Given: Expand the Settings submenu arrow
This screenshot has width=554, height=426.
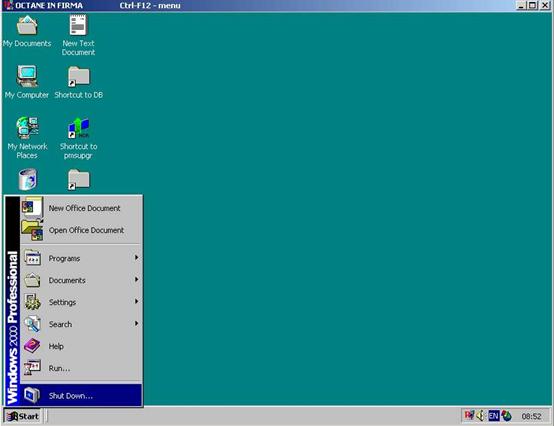Looking at the screenshot, I should (136, 302).
